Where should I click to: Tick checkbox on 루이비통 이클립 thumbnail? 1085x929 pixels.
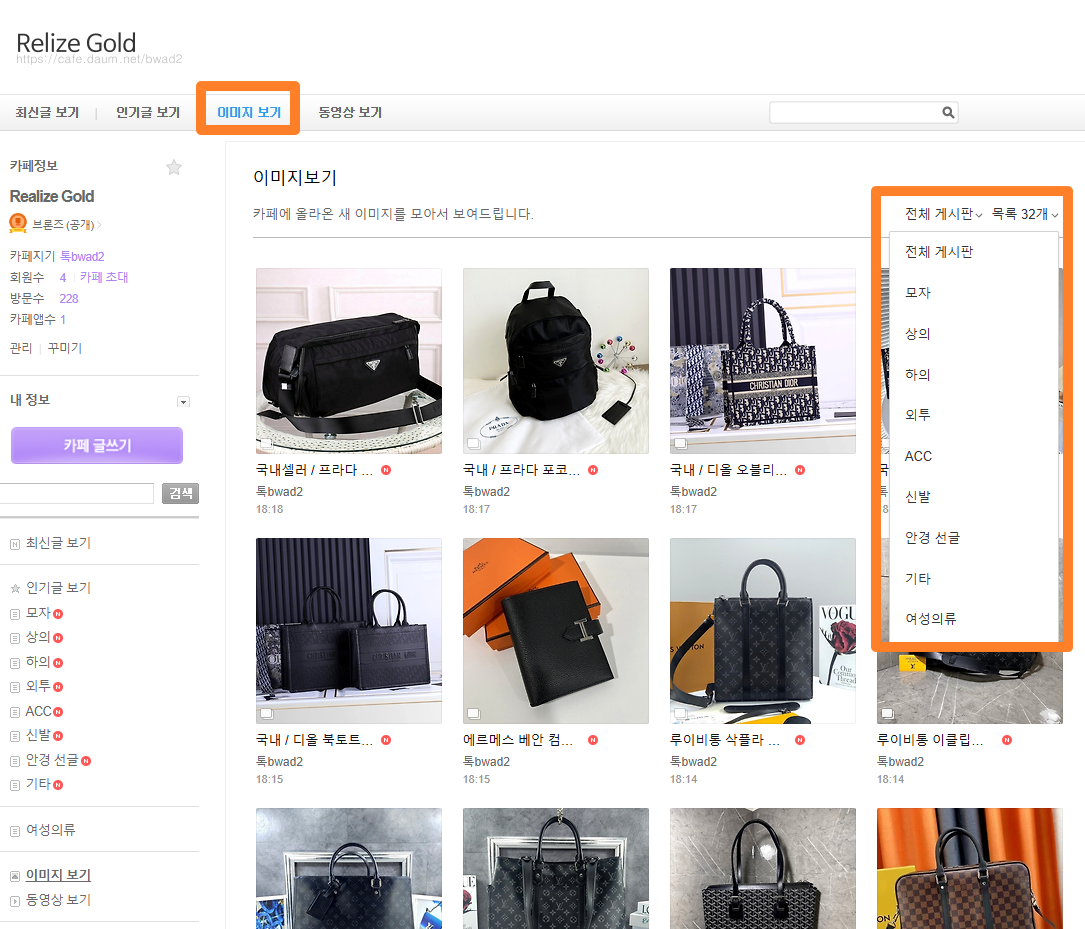[887, 713]
